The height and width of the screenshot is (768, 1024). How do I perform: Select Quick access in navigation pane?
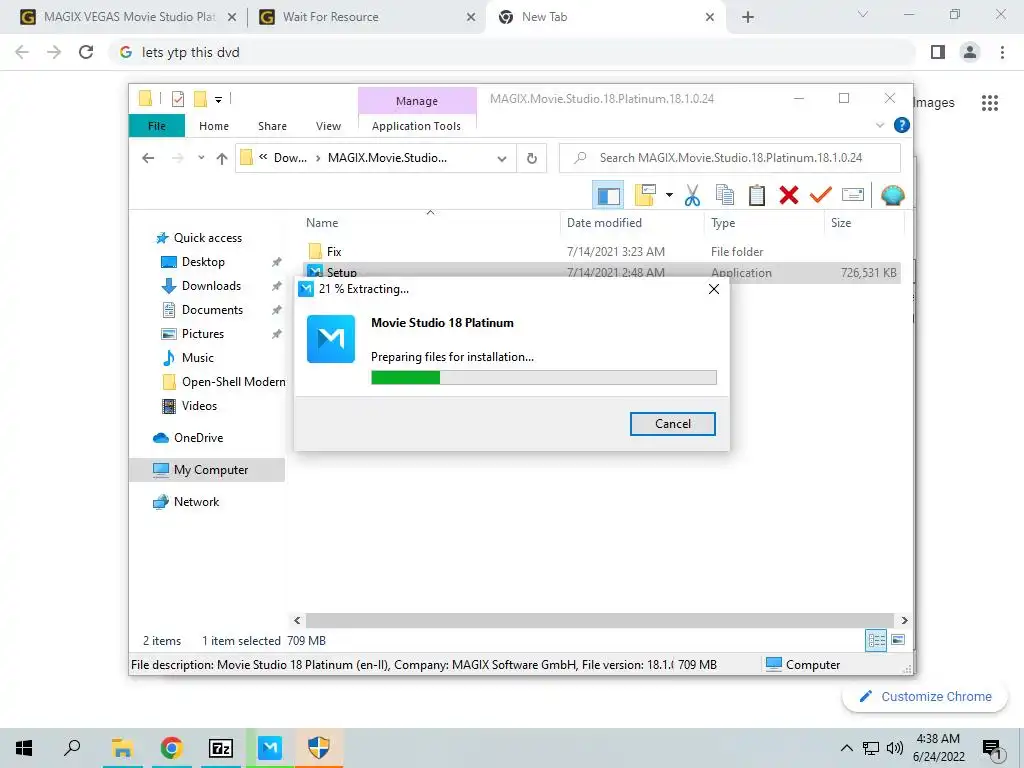tap(208, 238)
